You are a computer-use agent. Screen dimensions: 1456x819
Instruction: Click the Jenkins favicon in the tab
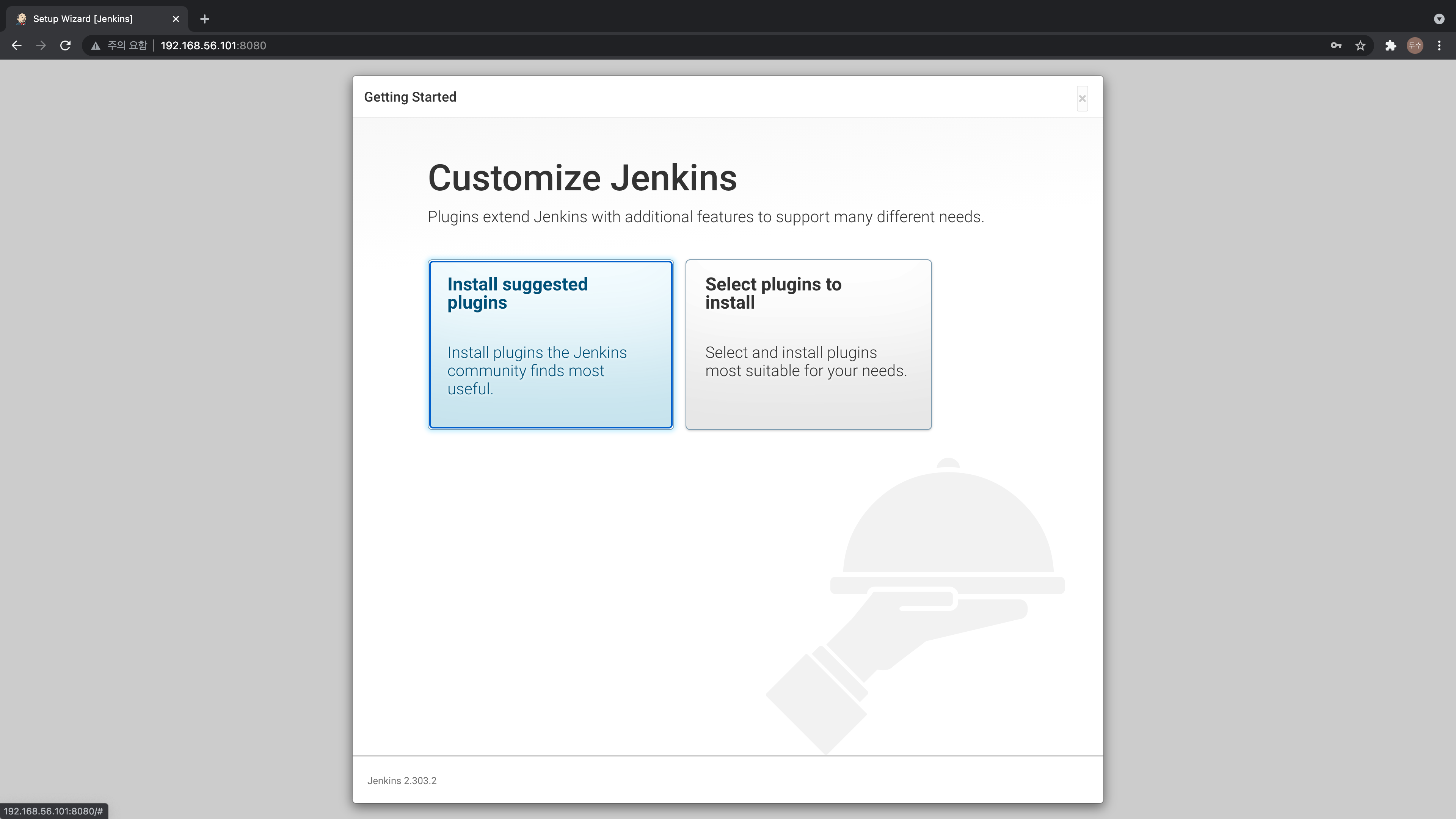click(x=22, y=19)
